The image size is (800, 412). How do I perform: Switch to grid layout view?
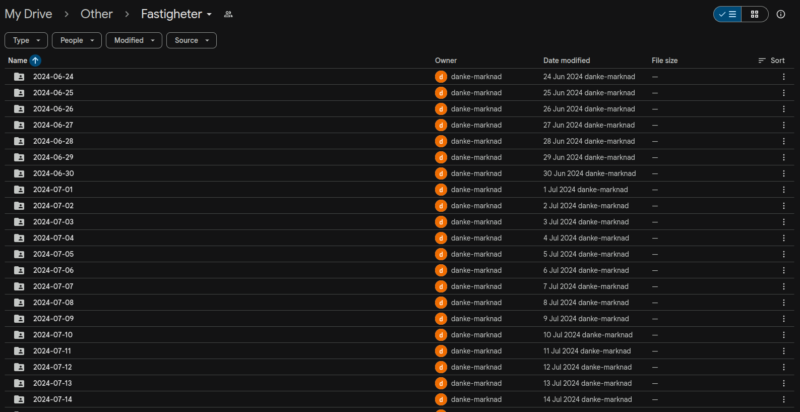pos(754,14)
